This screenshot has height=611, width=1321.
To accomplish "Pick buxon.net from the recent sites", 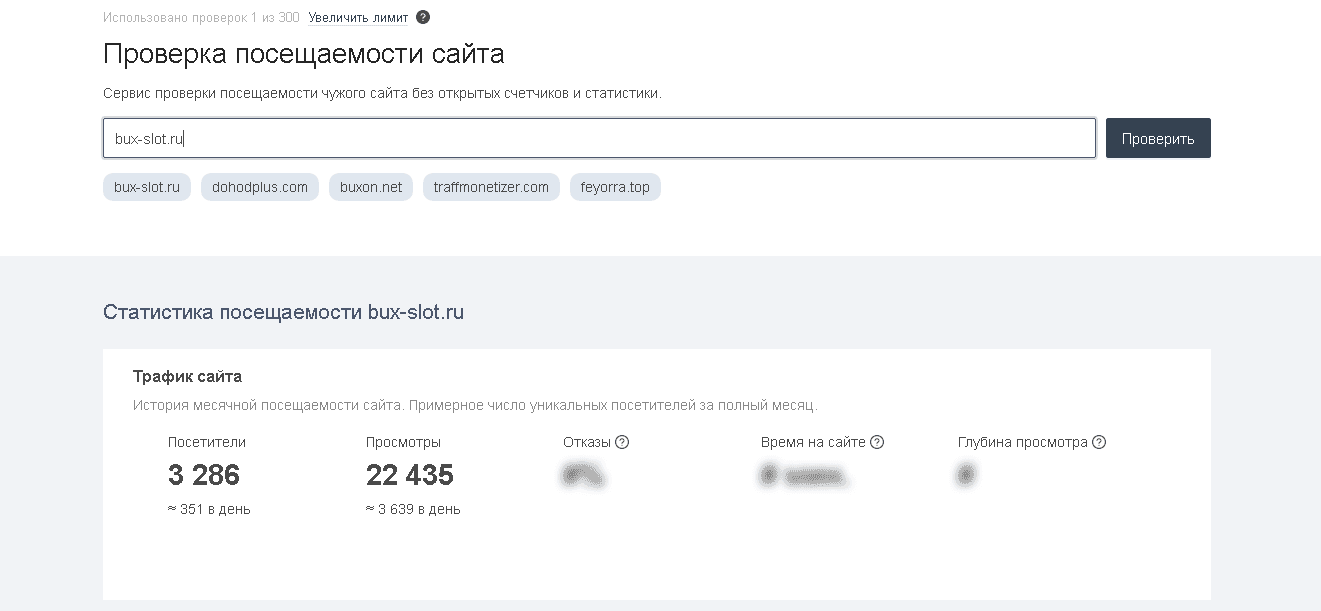I will 370,187.
